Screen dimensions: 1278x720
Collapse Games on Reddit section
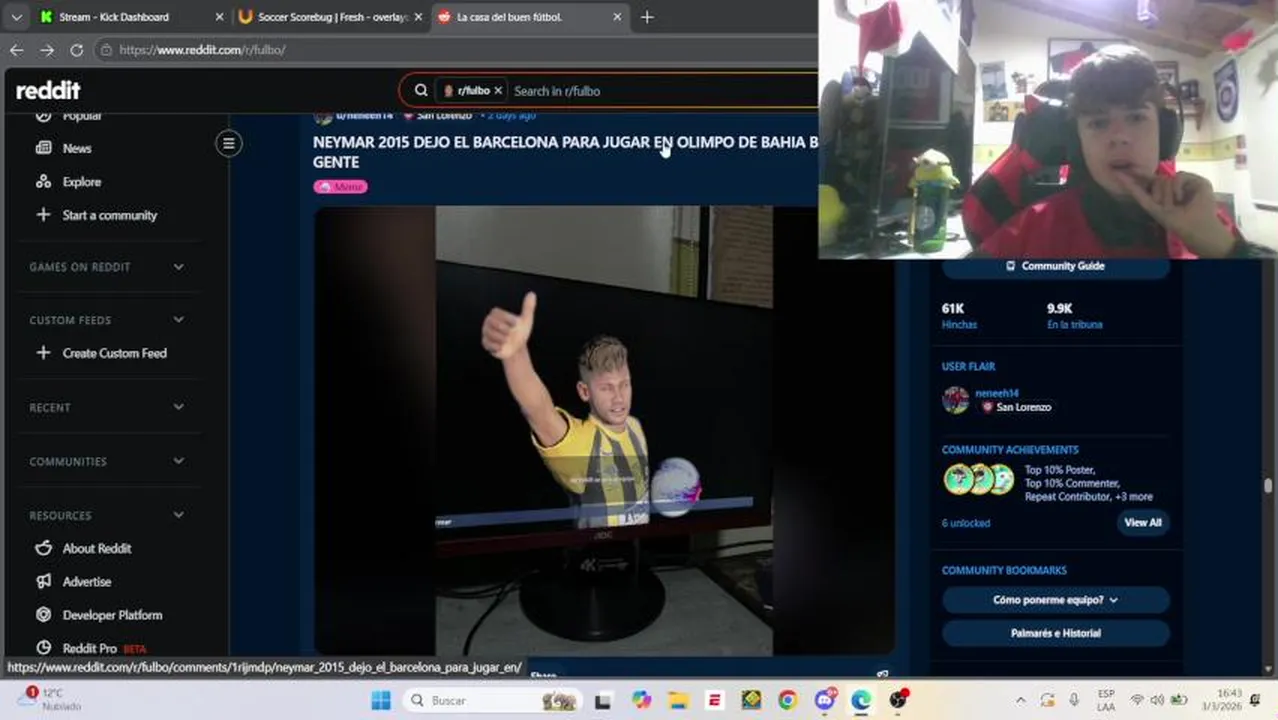pos(178,267)
